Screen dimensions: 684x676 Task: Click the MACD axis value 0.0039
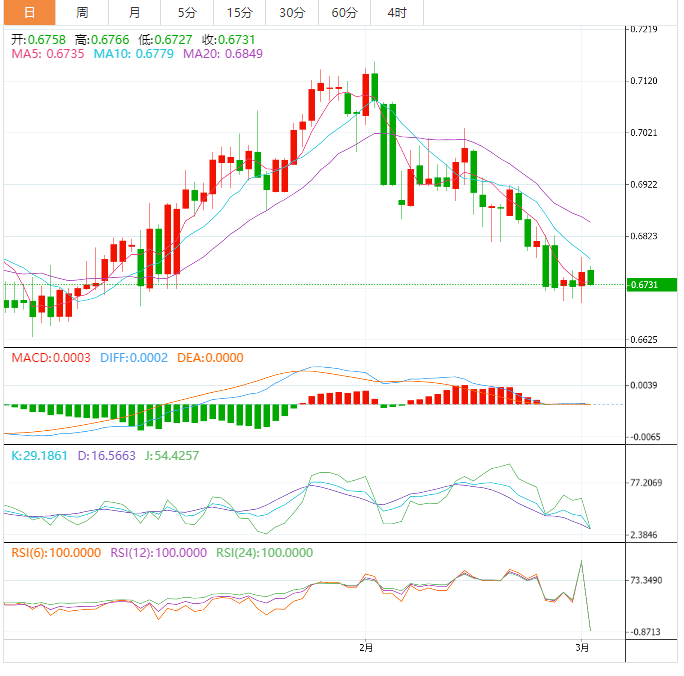(x=644, y=385)
